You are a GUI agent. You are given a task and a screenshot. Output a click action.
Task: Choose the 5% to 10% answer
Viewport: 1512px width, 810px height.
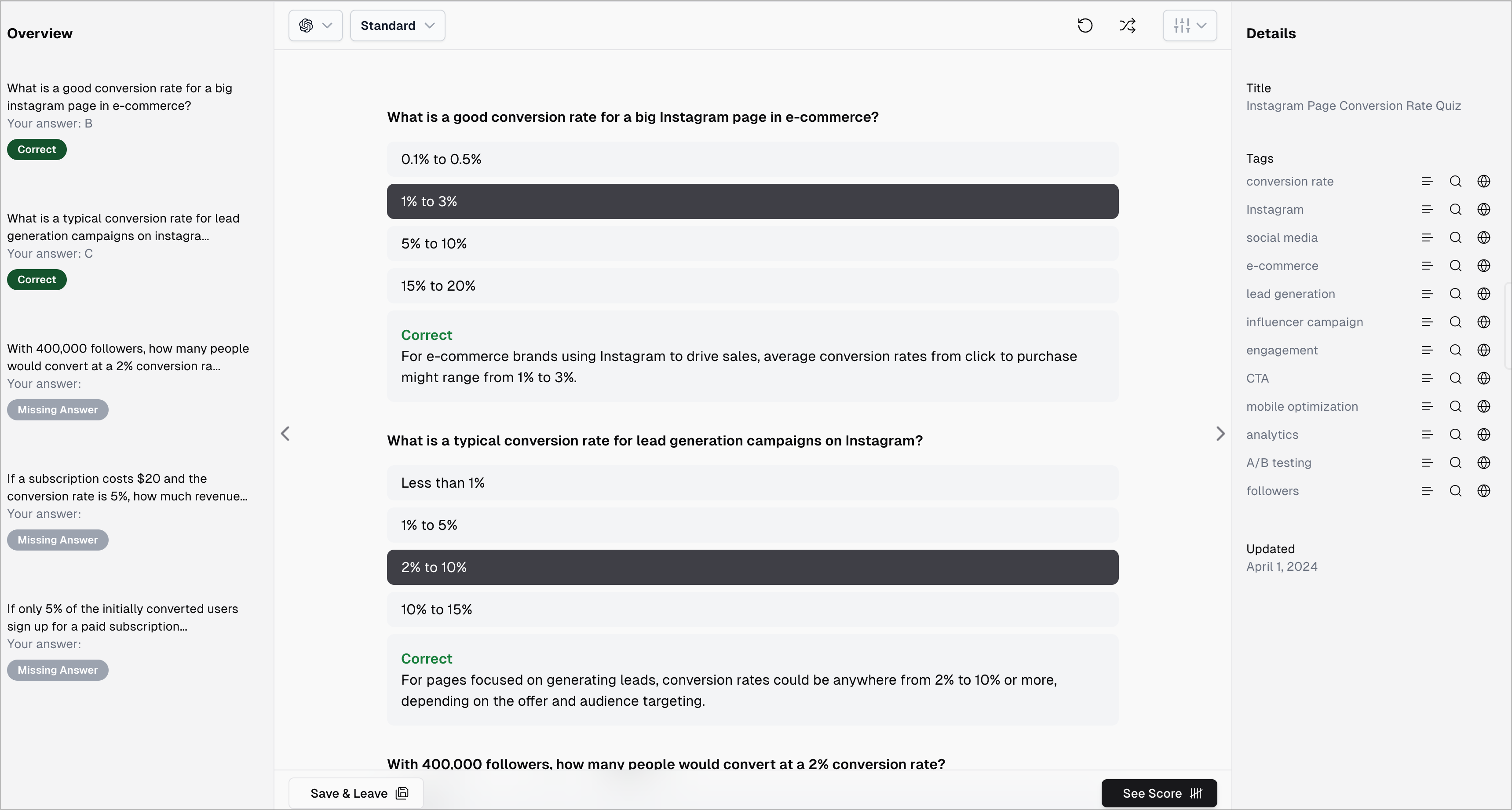752,244
